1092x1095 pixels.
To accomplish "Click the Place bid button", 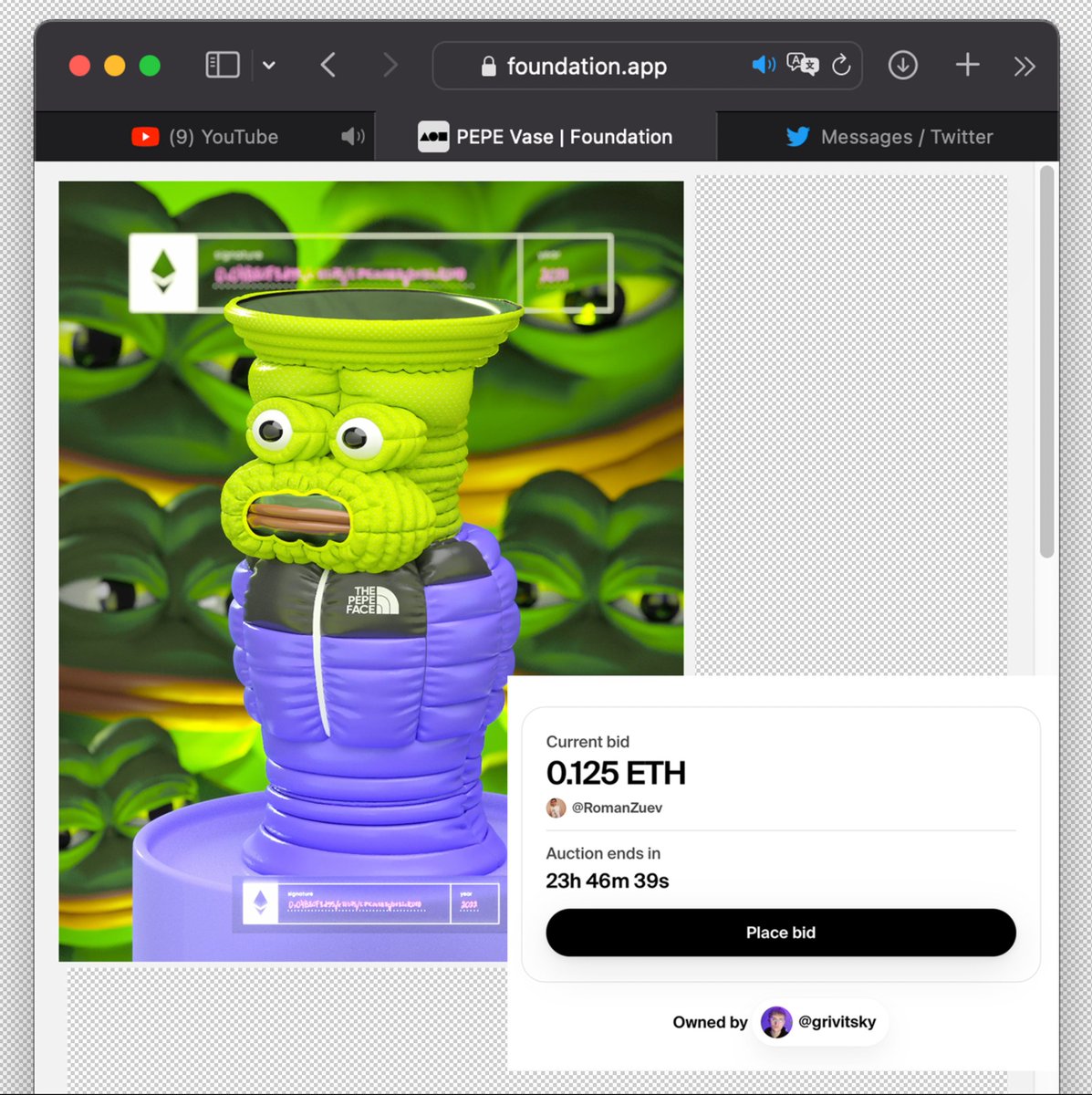I will [x=781, y=933].
